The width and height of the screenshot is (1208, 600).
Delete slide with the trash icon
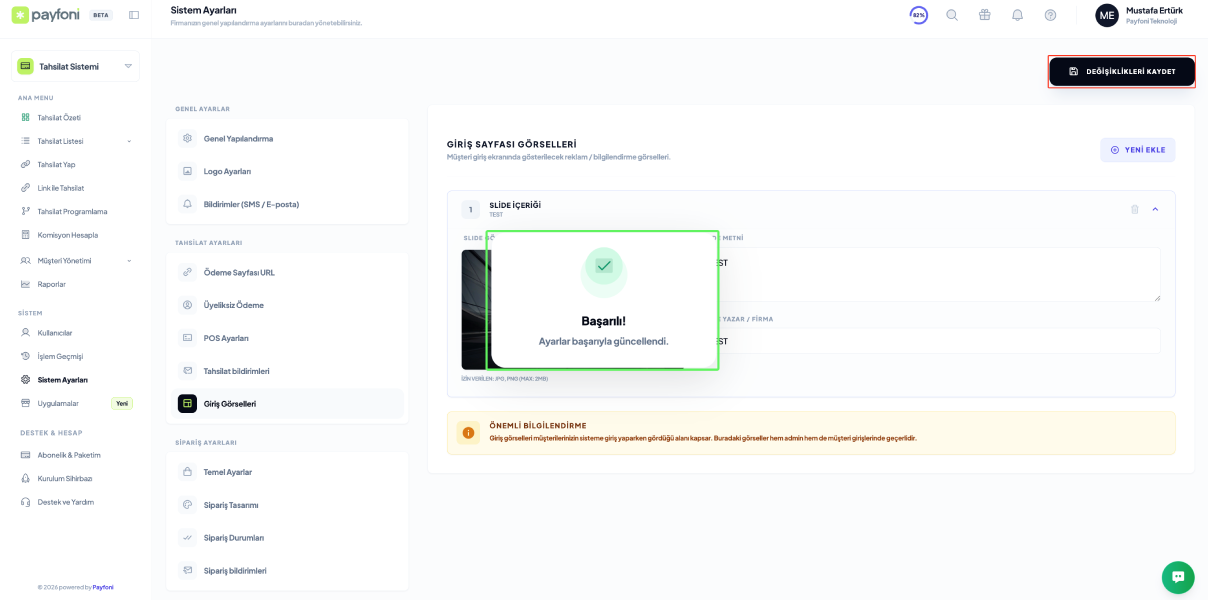click(x=1134, y=209)
